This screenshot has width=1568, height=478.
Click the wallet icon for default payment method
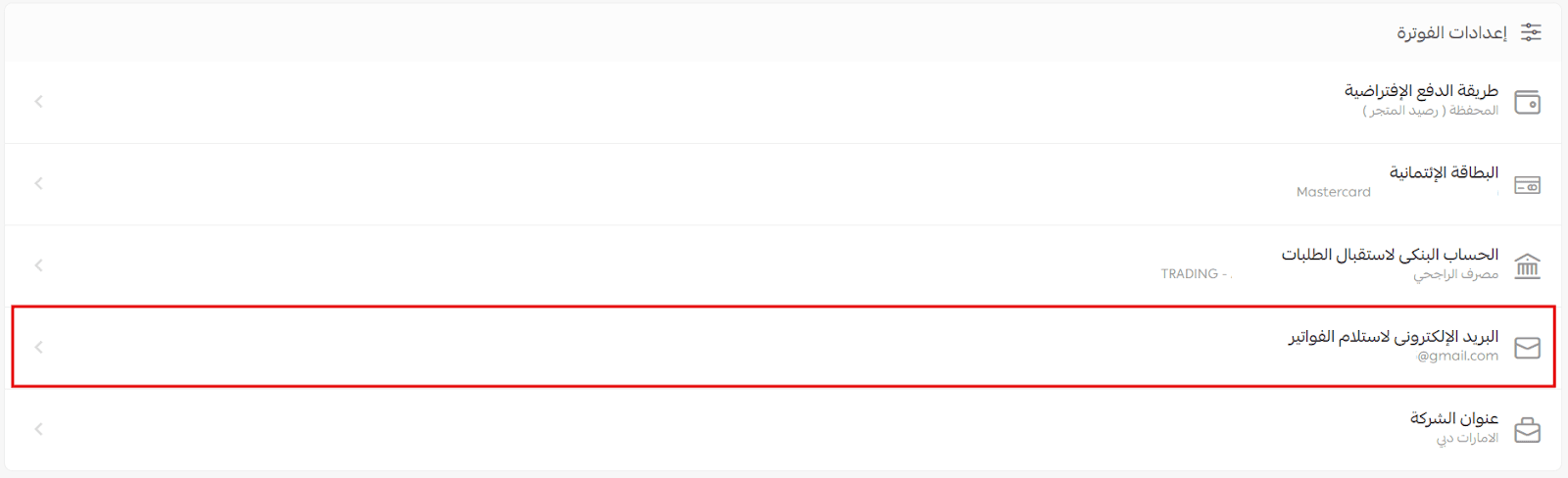point(1527,102)
